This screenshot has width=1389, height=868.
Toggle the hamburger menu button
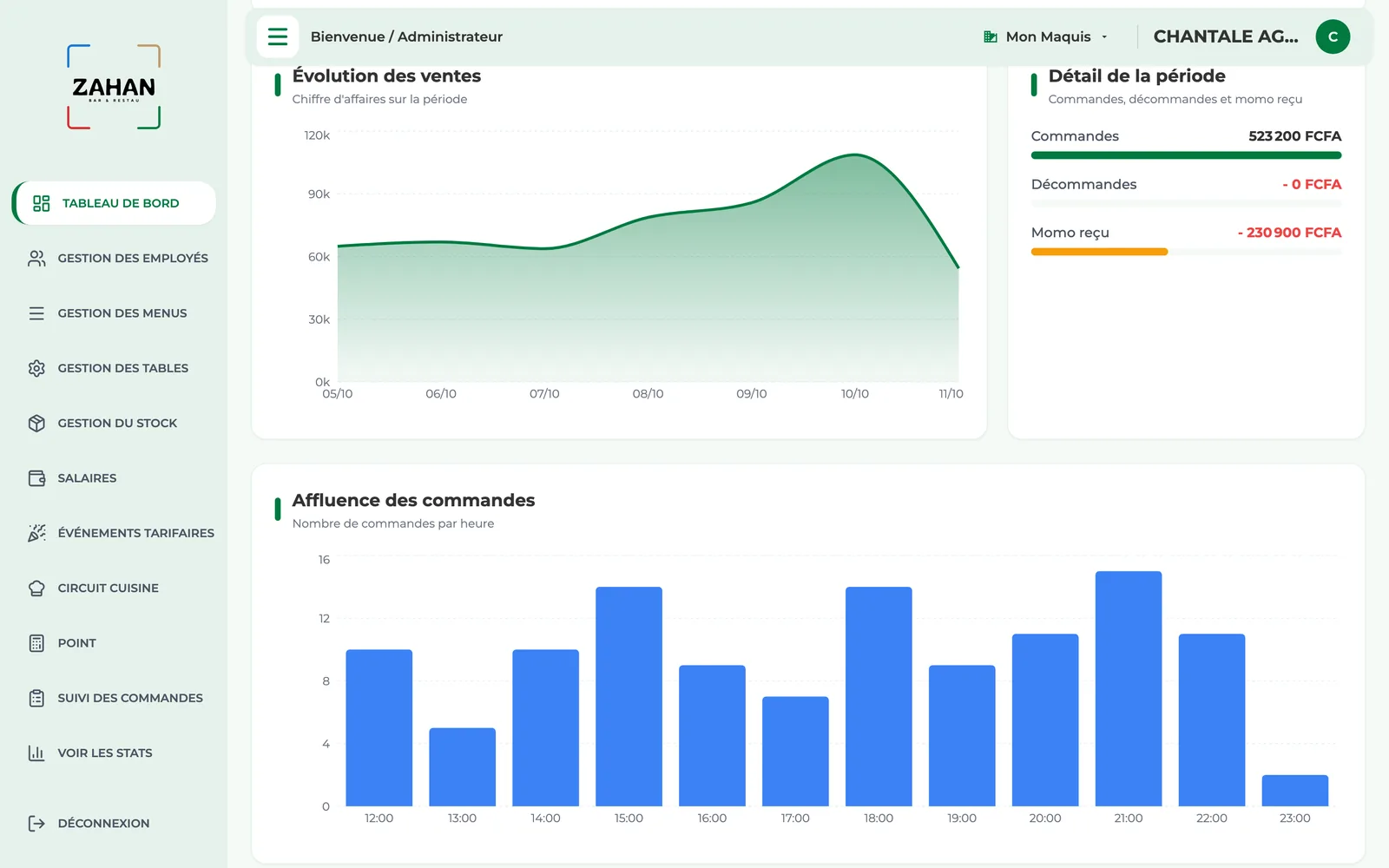(x=278, y=36)
